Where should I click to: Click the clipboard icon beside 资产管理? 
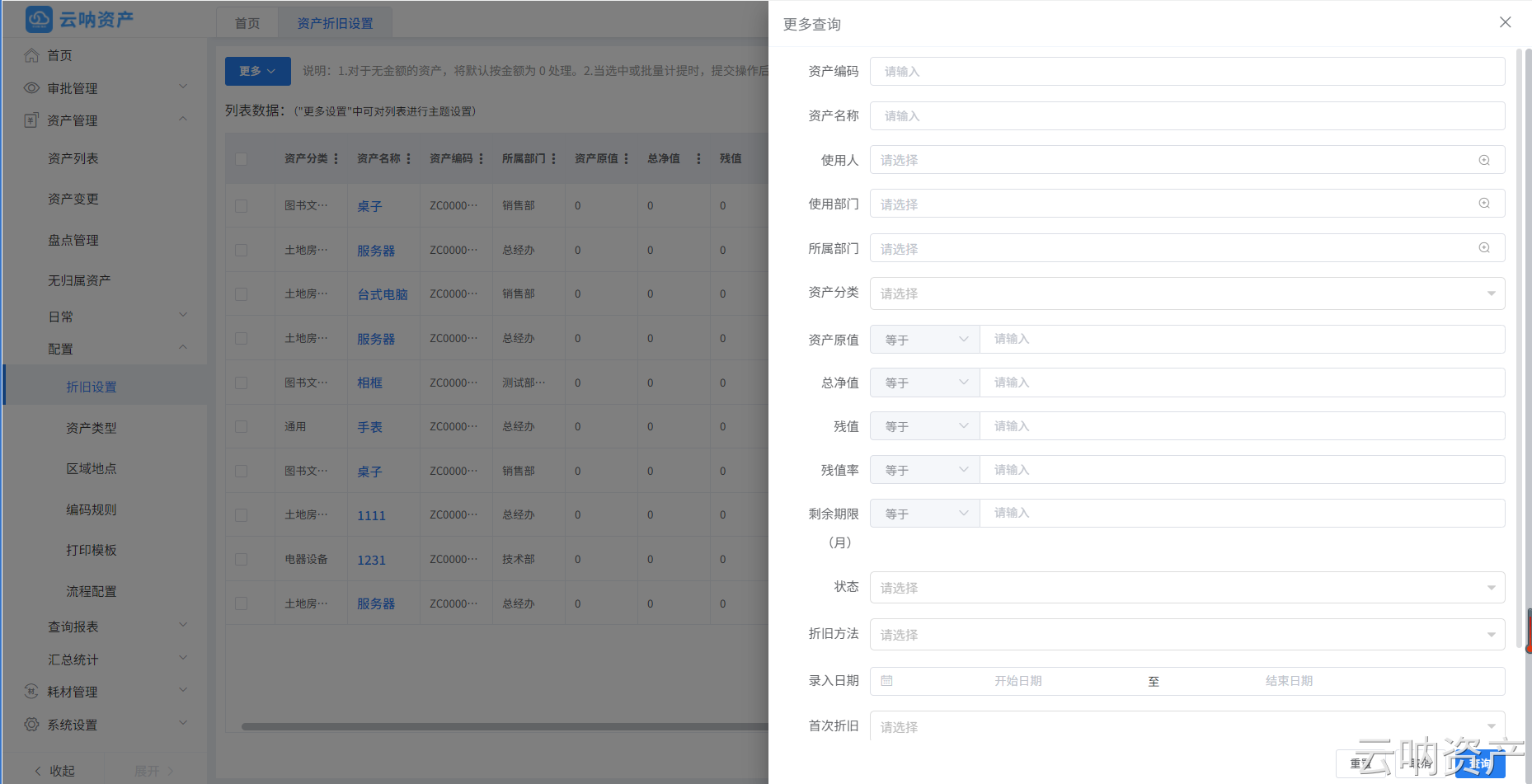coord(31,120)
